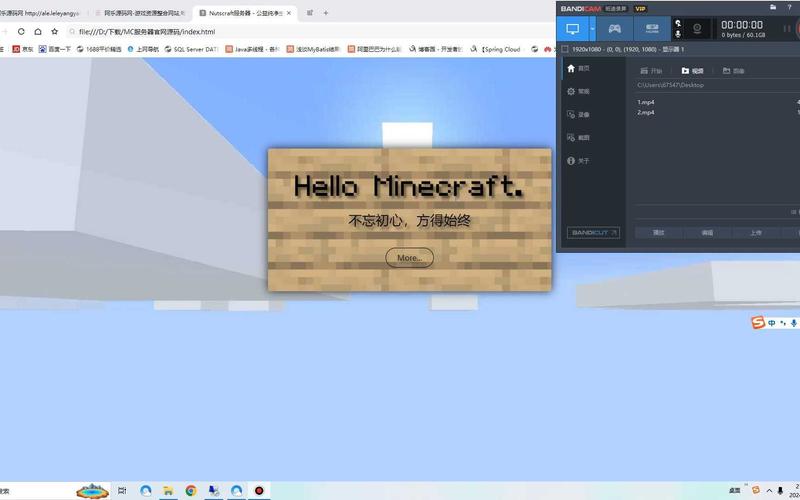The width and height of the screenshot is (800, 500).
Task: Click the Sogou input method S icon
Action: 758,322
